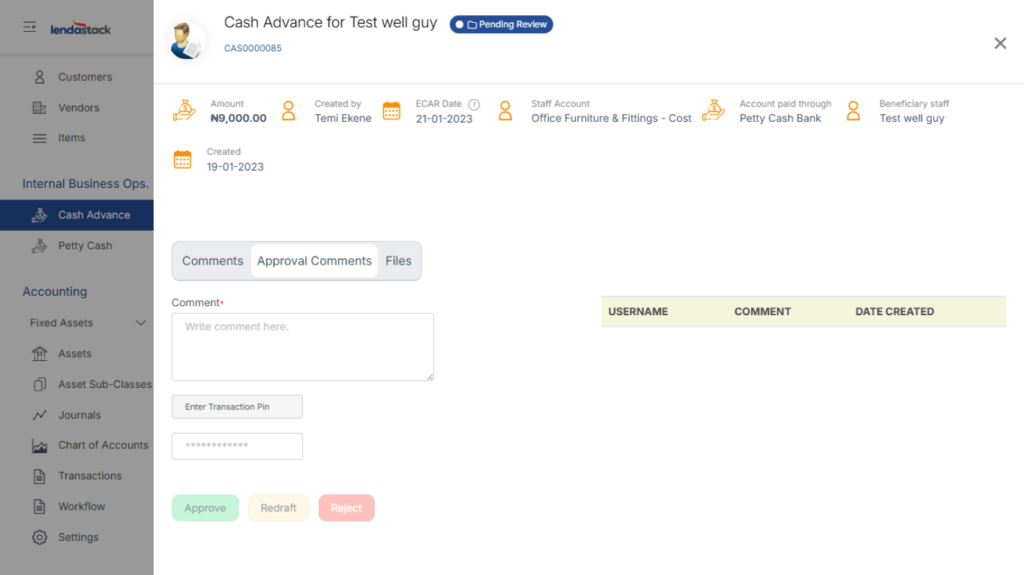Open Settings with the gear icon

[40, 537]
